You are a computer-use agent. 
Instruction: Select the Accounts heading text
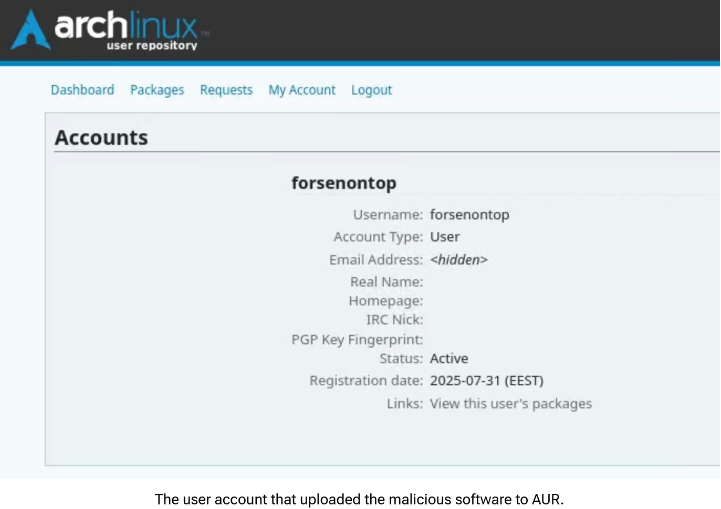click(101, 137)
